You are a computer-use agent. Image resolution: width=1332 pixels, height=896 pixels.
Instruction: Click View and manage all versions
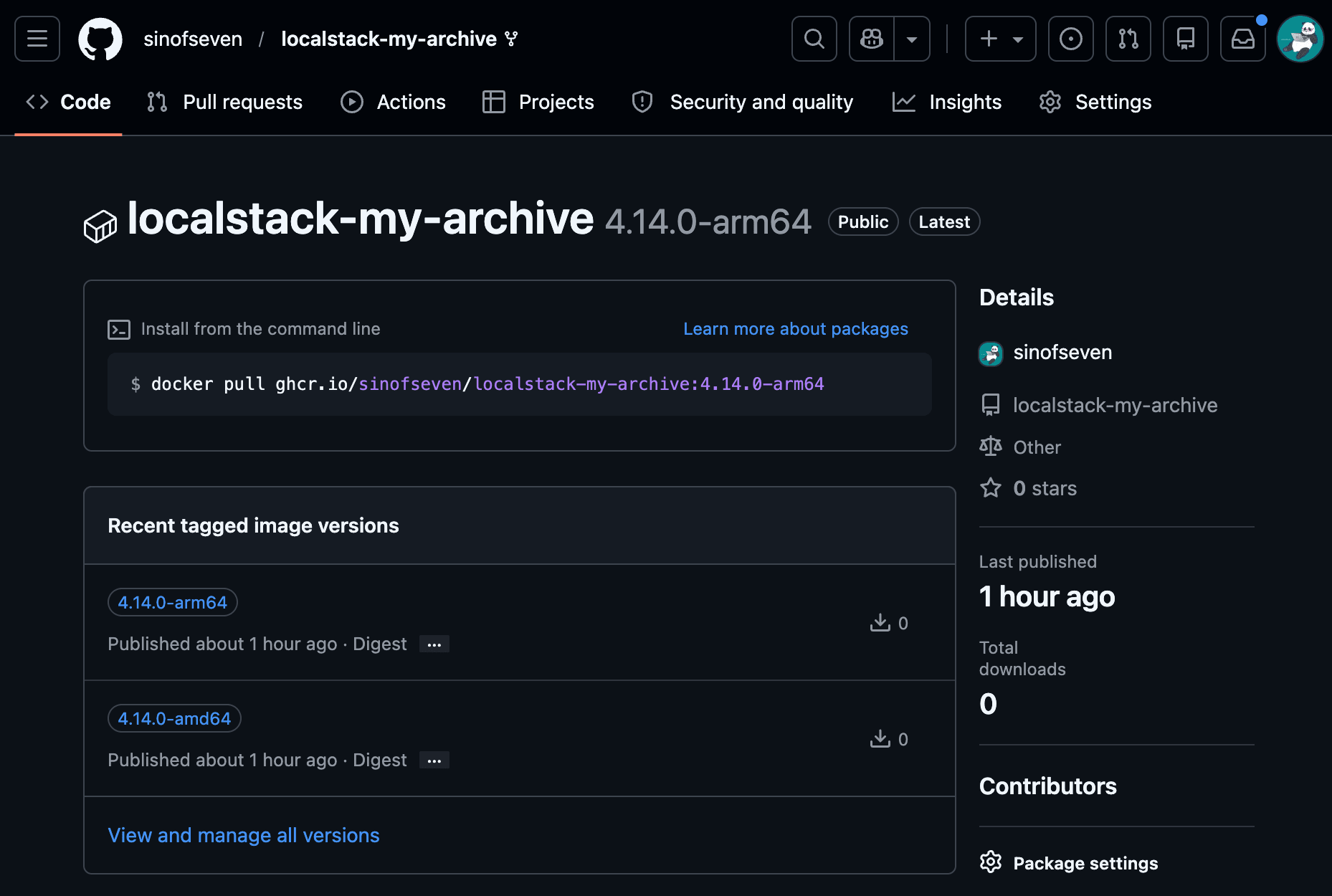244,836
